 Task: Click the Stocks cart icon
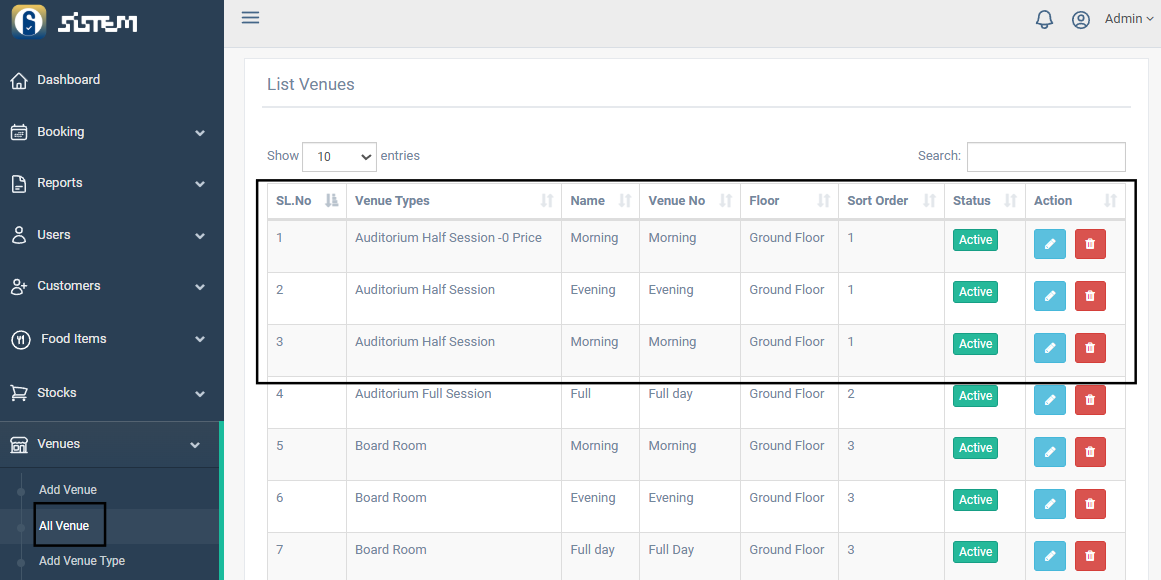[x=19, y=393]
